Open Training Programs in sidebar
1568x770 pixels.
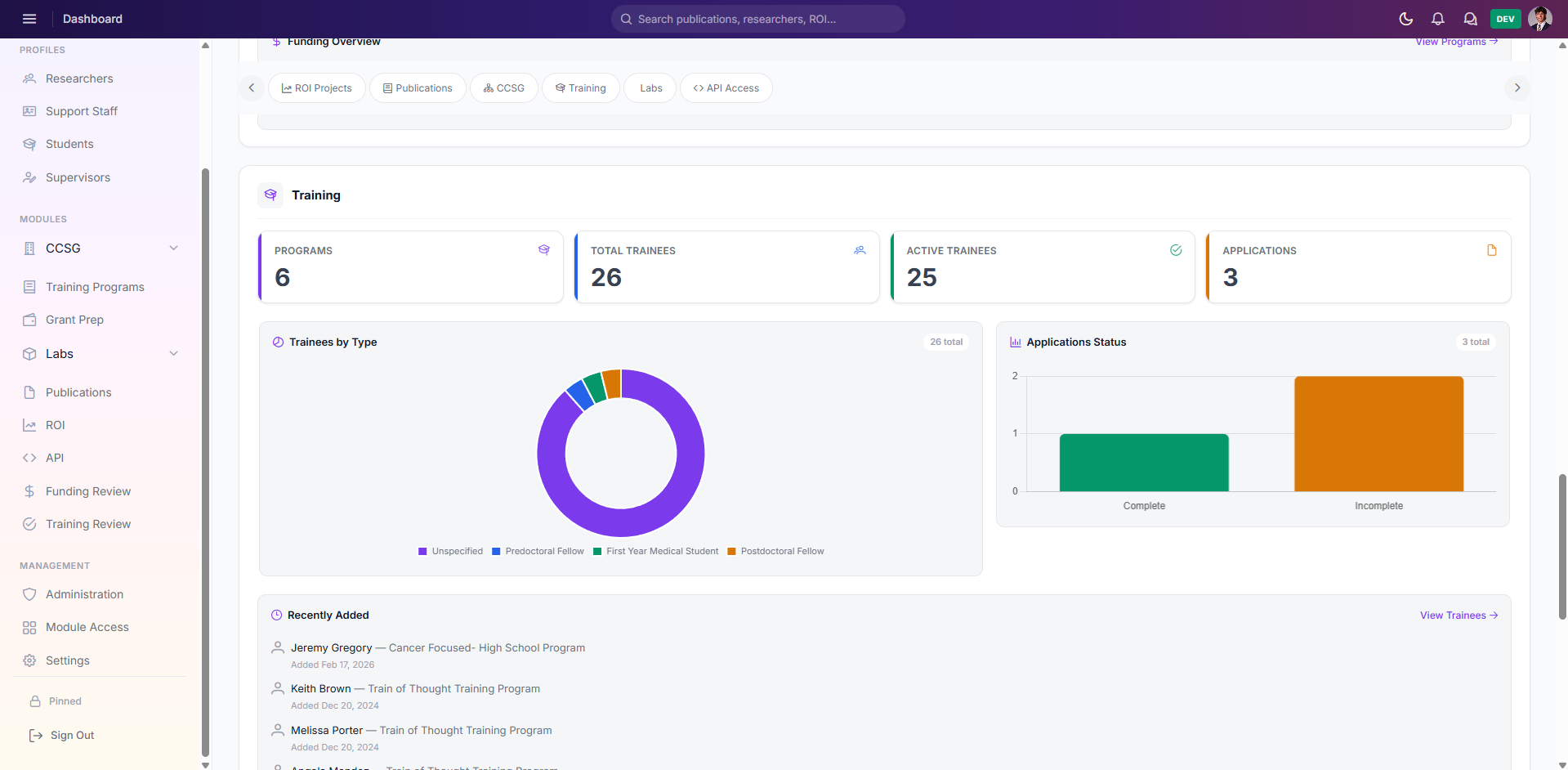(95, 287)
